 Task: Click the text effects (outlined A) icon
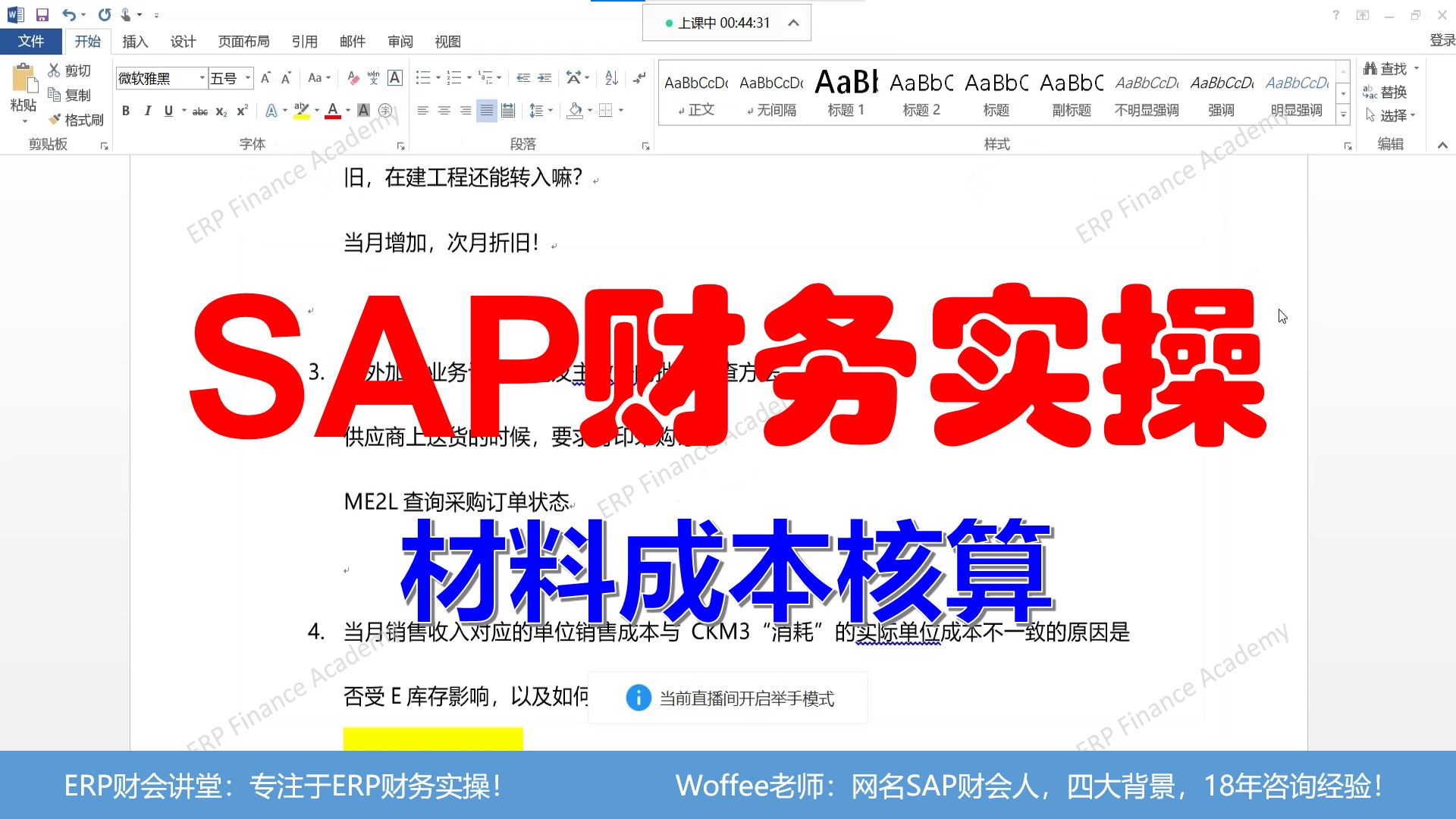point(271,111)
